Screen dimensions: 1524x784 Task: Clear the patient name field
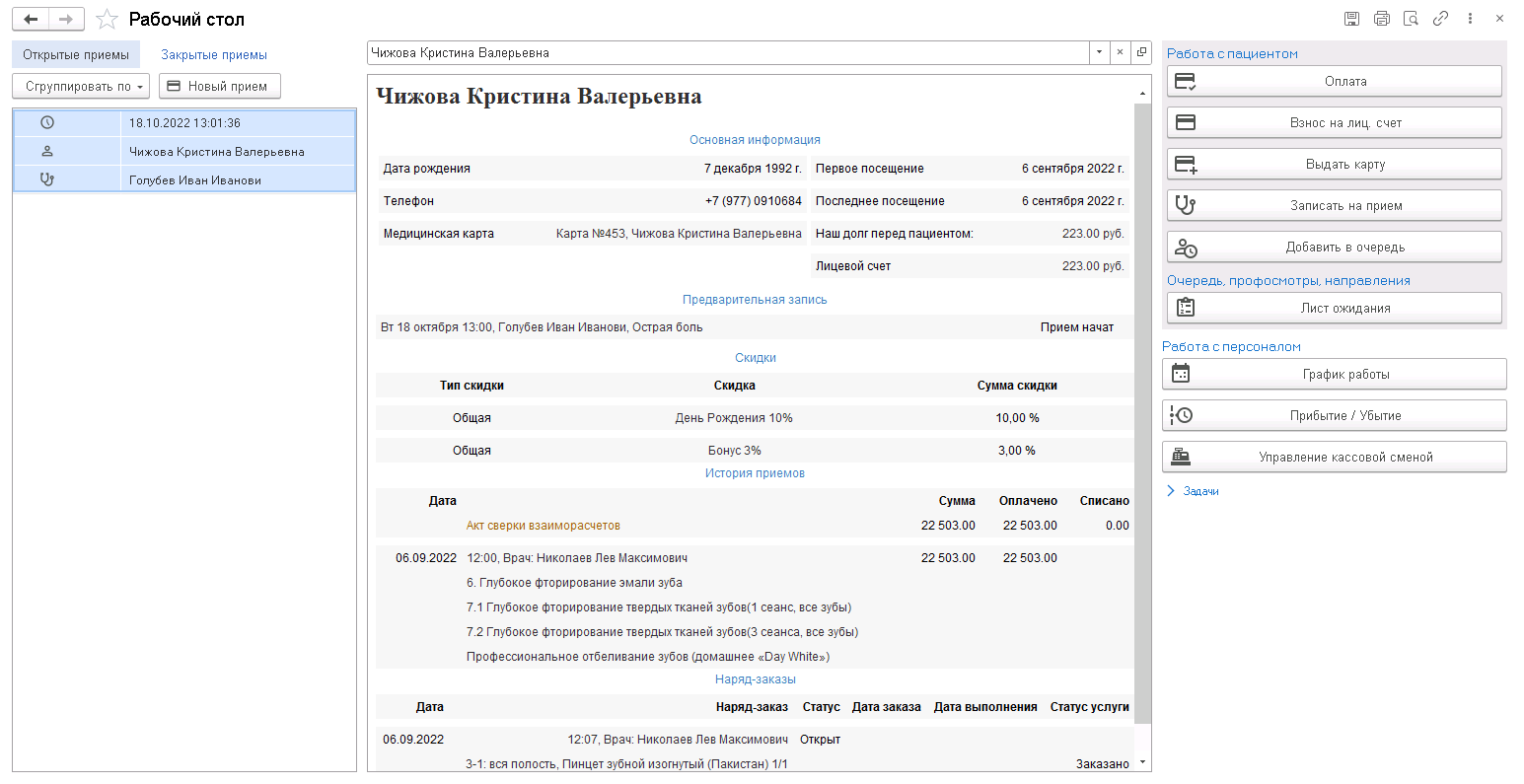[x=1121, y=53]
